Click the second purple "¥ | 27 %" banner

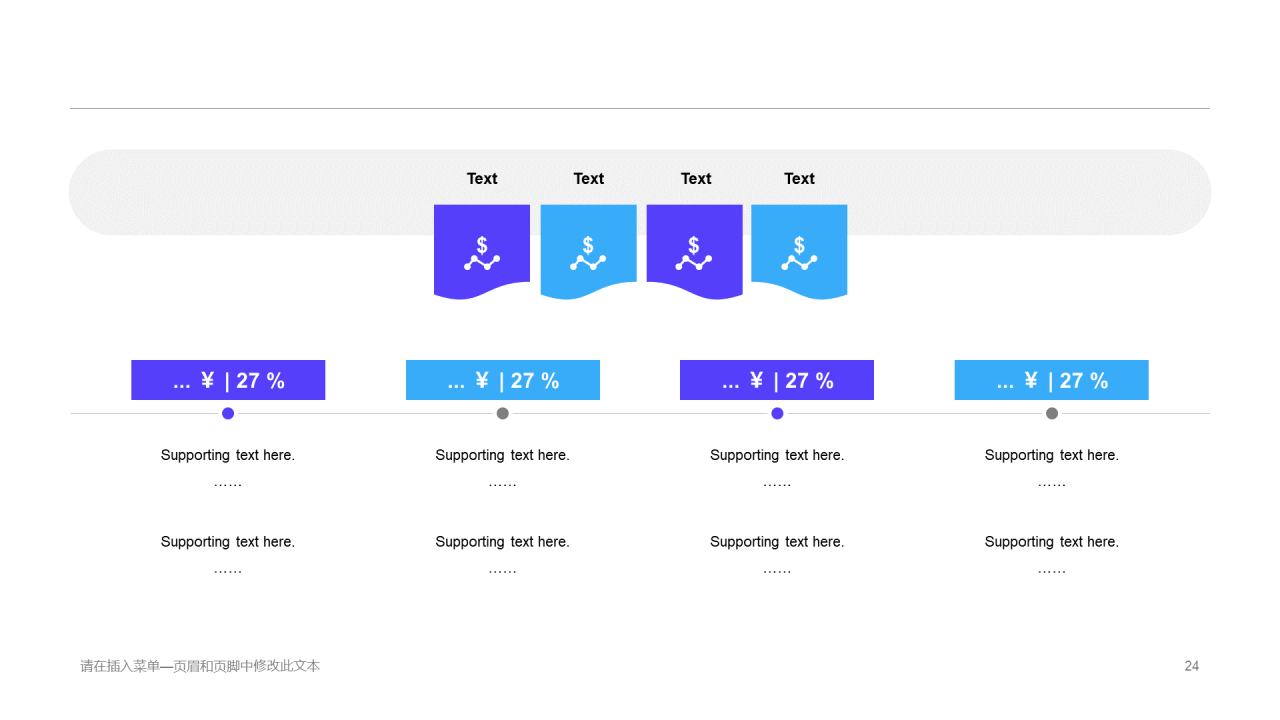[x=777, y=380]
